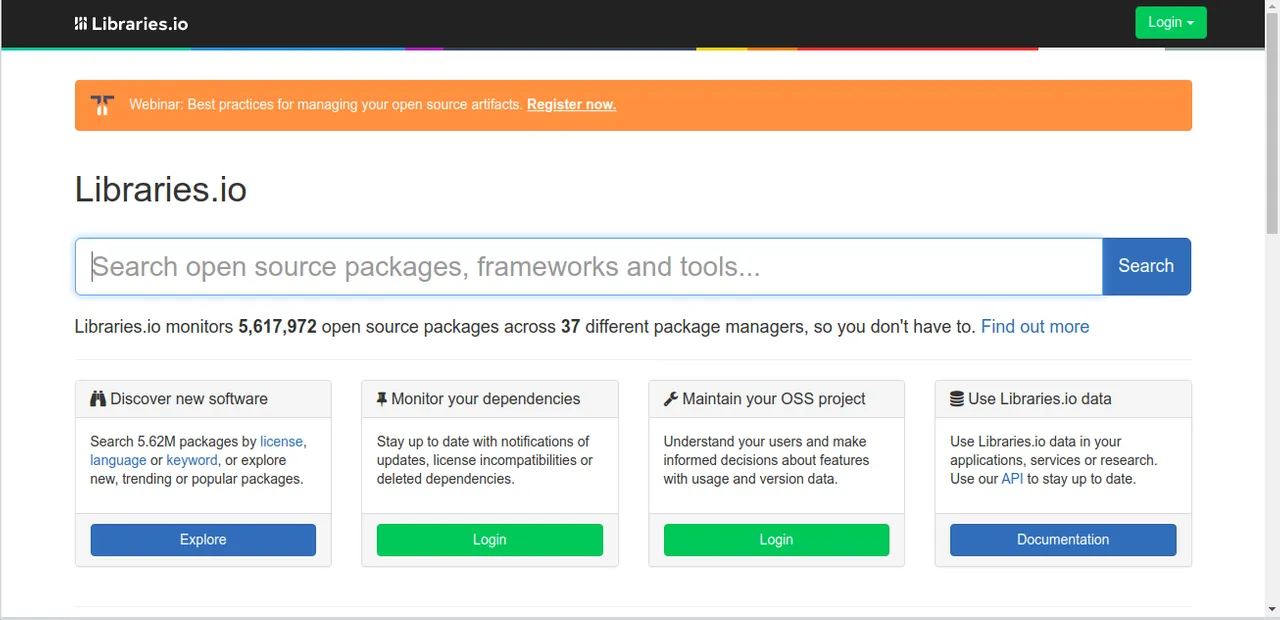Open the license search link
This screenshot has width=1280, height=620.
tap(281, 441)
